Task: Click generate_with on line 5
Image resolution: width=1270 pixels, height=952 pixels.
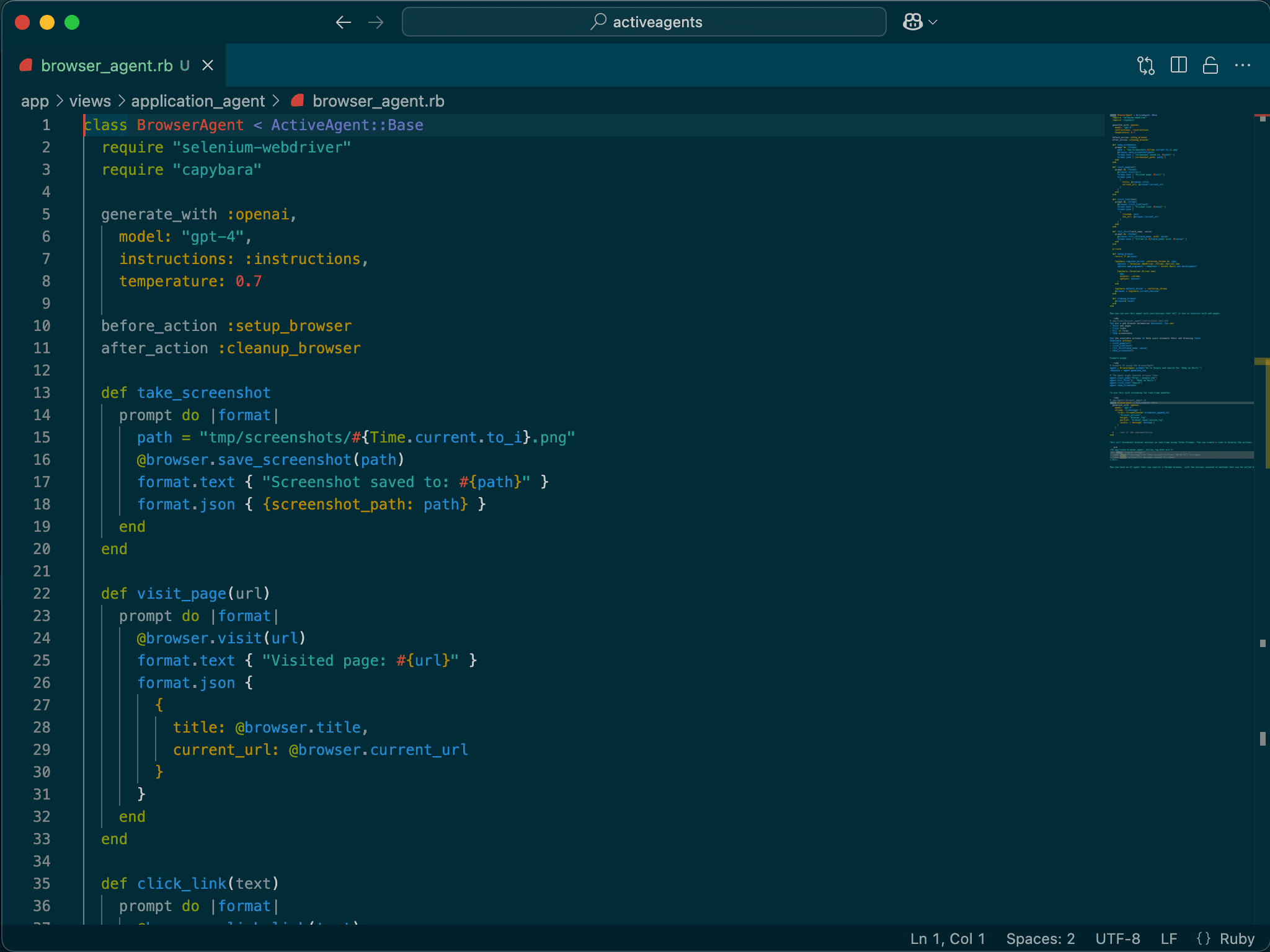Action: pyautogui.click(x=159, y=214)
